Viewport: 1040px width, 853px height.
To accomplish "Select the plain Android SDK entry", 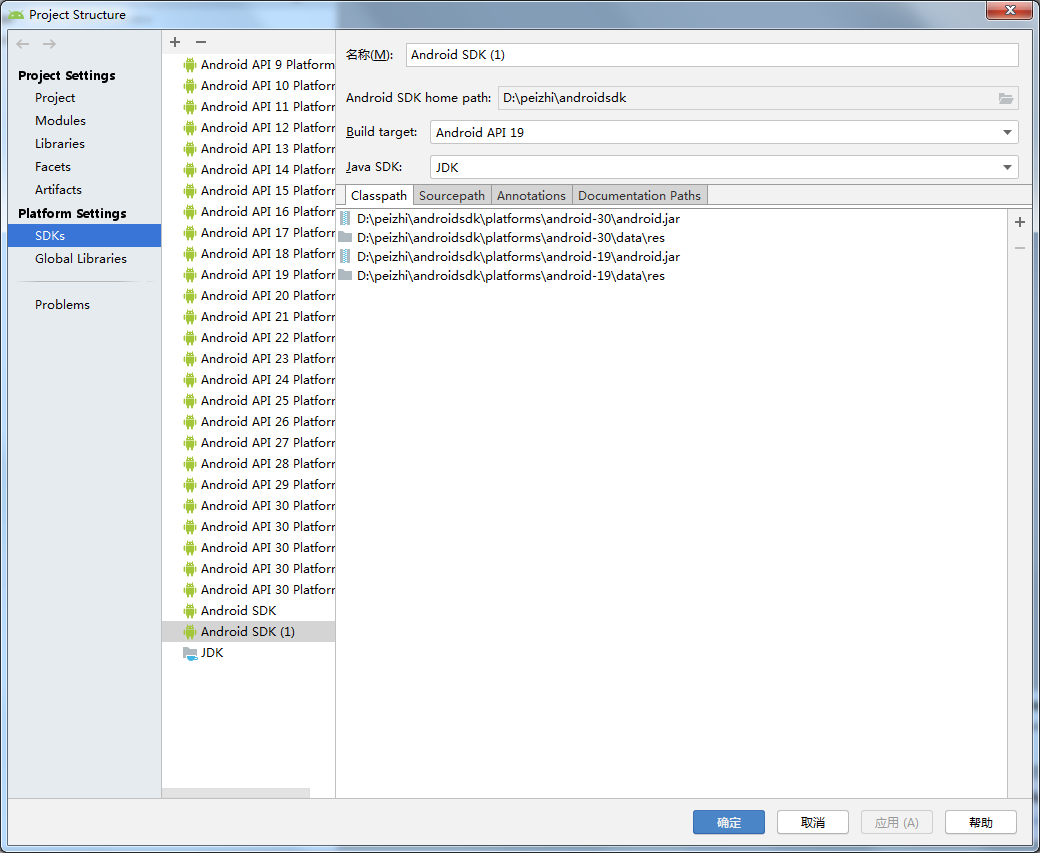I will [x=249, y=611].
